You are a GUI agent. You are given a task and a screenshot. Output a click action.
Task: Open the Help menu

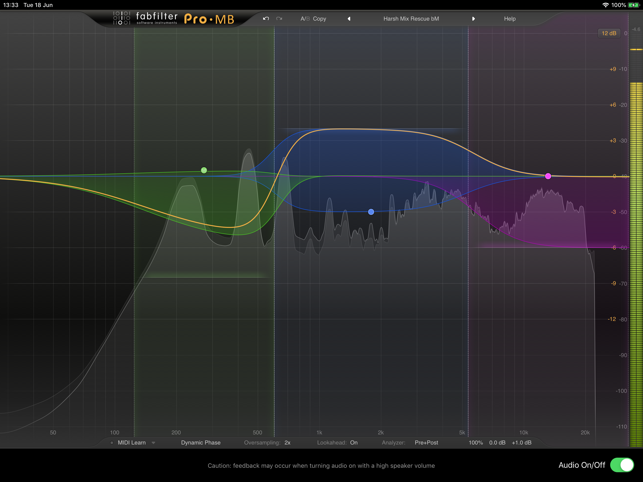click(510, 19)
